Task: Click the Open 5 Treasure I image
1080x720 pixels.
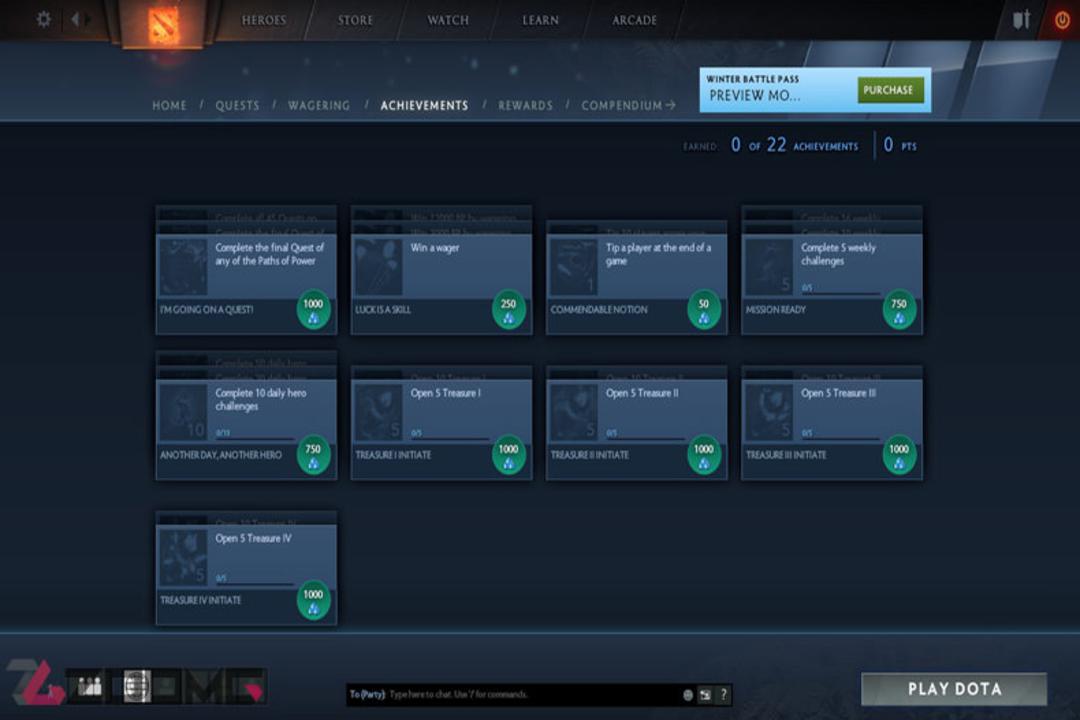Action: tap(378, 412)
